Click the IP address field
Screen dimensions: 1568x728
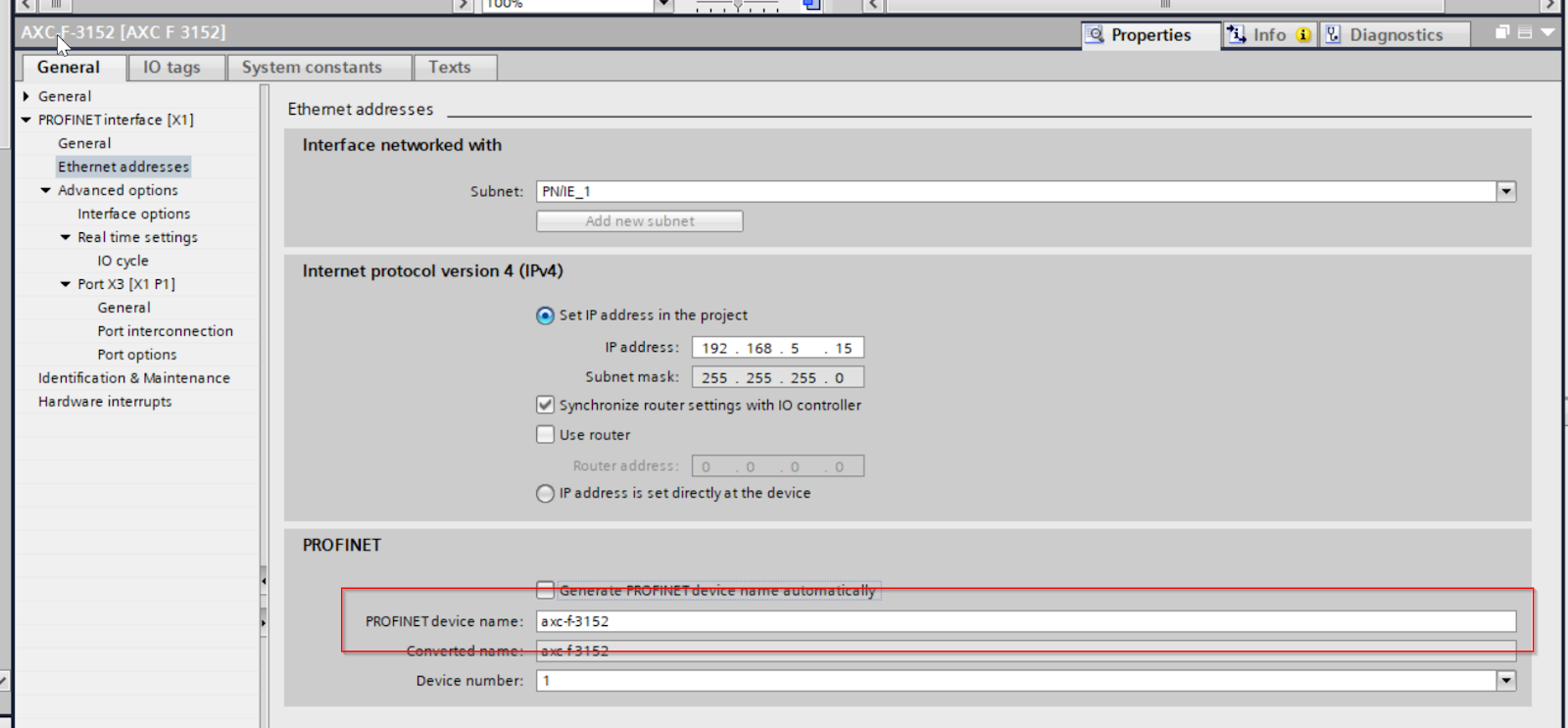pyautogui.click(x=778, y=348)
